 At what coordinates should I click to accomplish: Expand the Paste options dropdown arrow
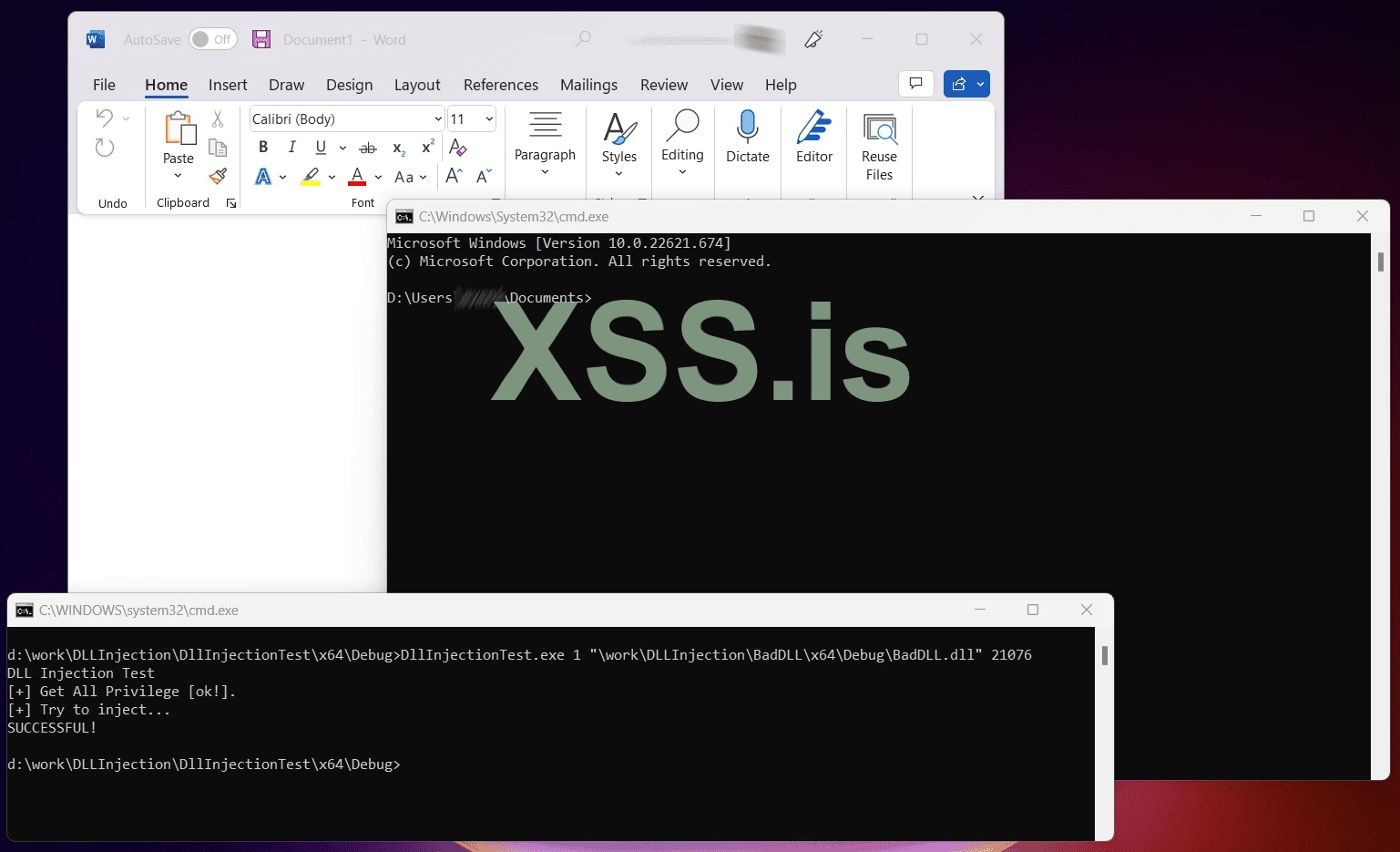point(179,176)
